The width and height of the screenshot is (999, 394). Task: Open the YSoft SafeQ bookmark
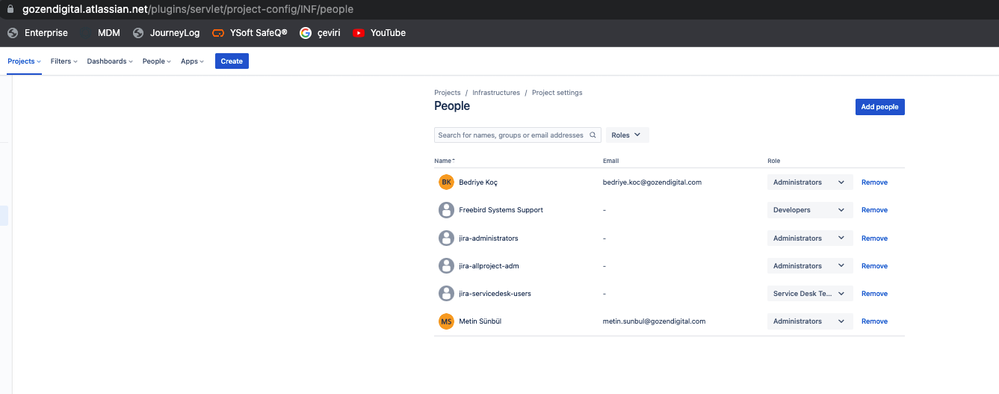point(250,33)
